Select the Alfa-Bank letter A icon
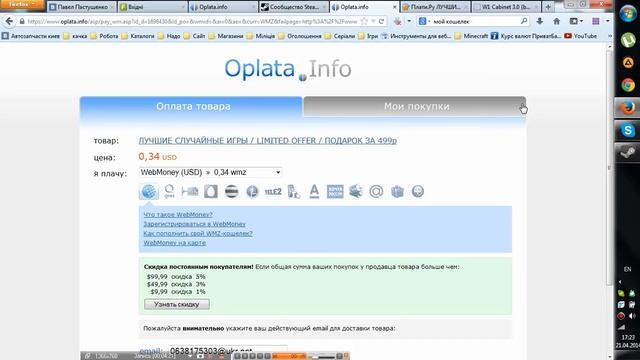 (314, 191)
